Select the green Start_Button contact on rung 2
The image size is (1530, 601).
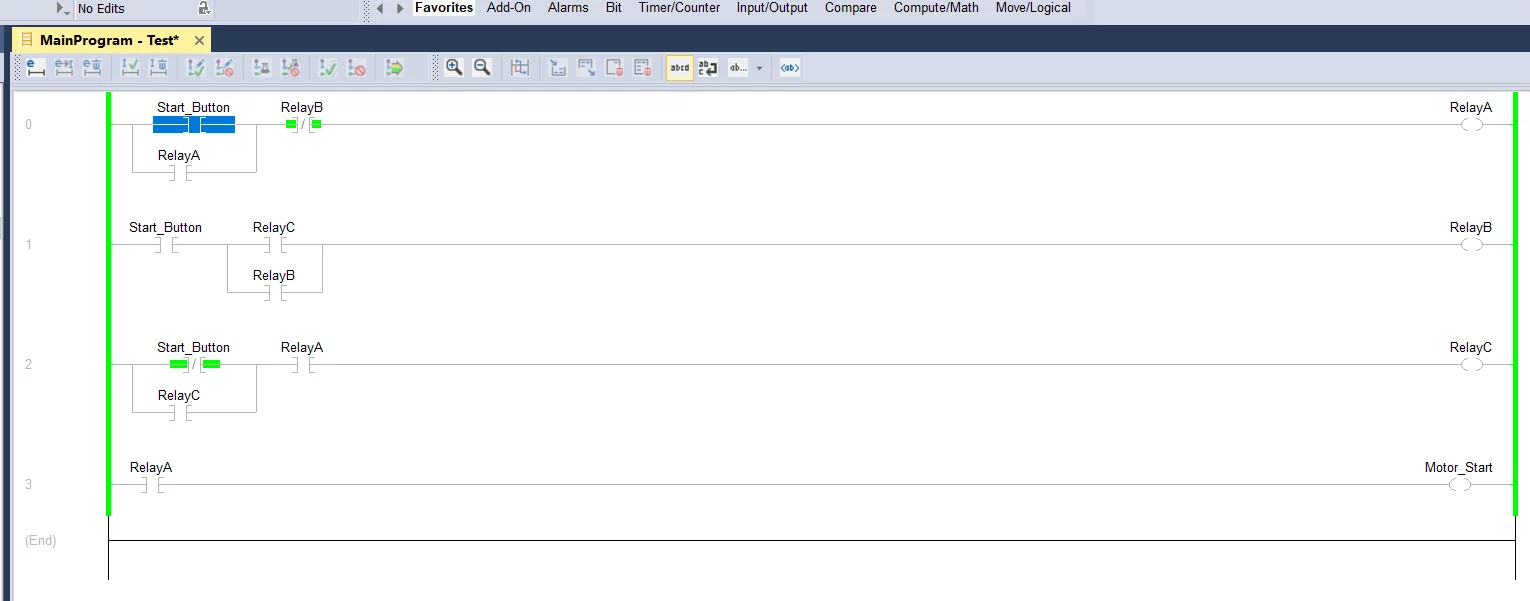pyautogui.click(x=194, y=364)
